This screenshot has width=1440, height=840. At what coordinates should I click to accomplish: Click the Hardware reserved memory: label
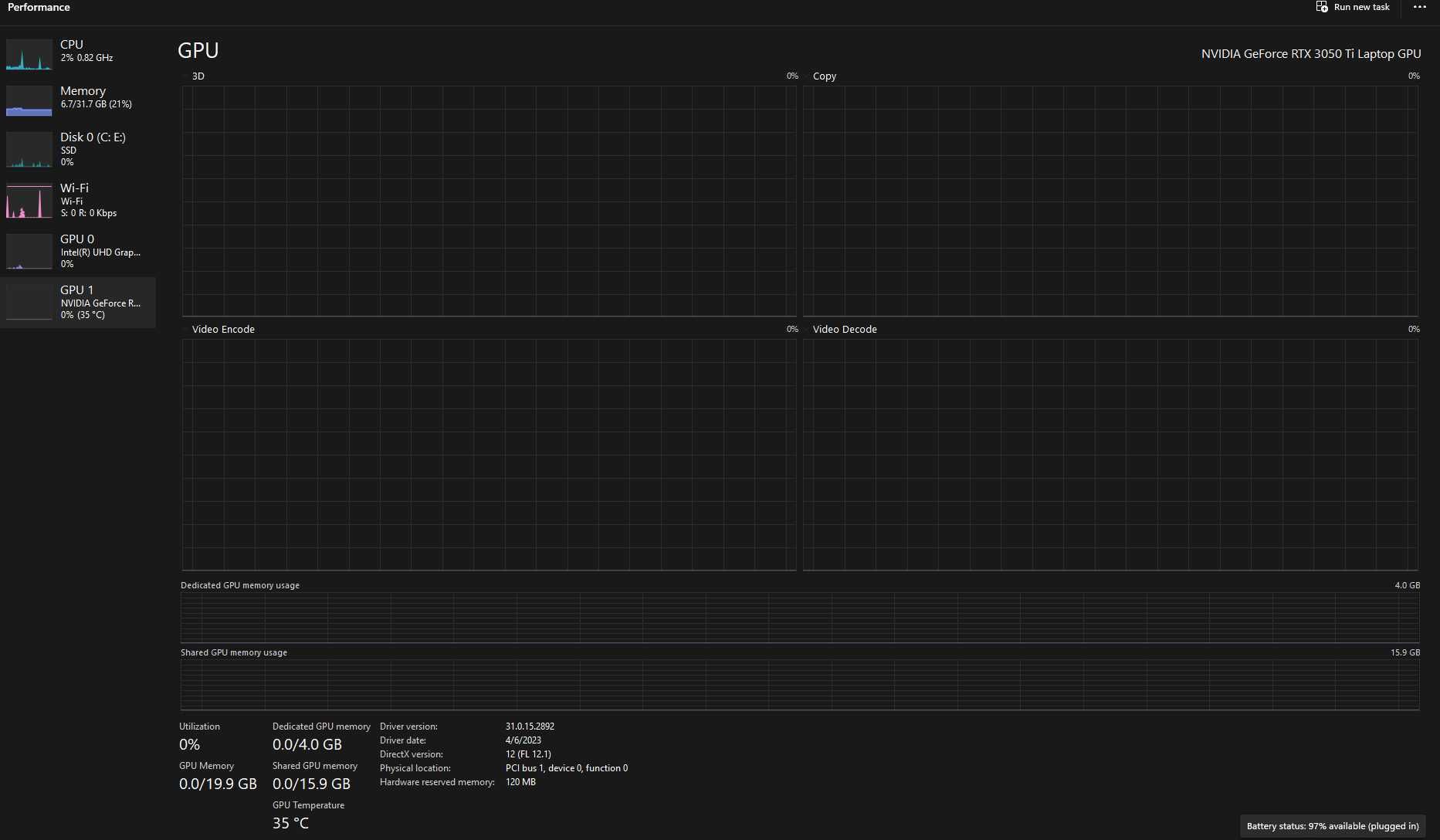point(437,782)
